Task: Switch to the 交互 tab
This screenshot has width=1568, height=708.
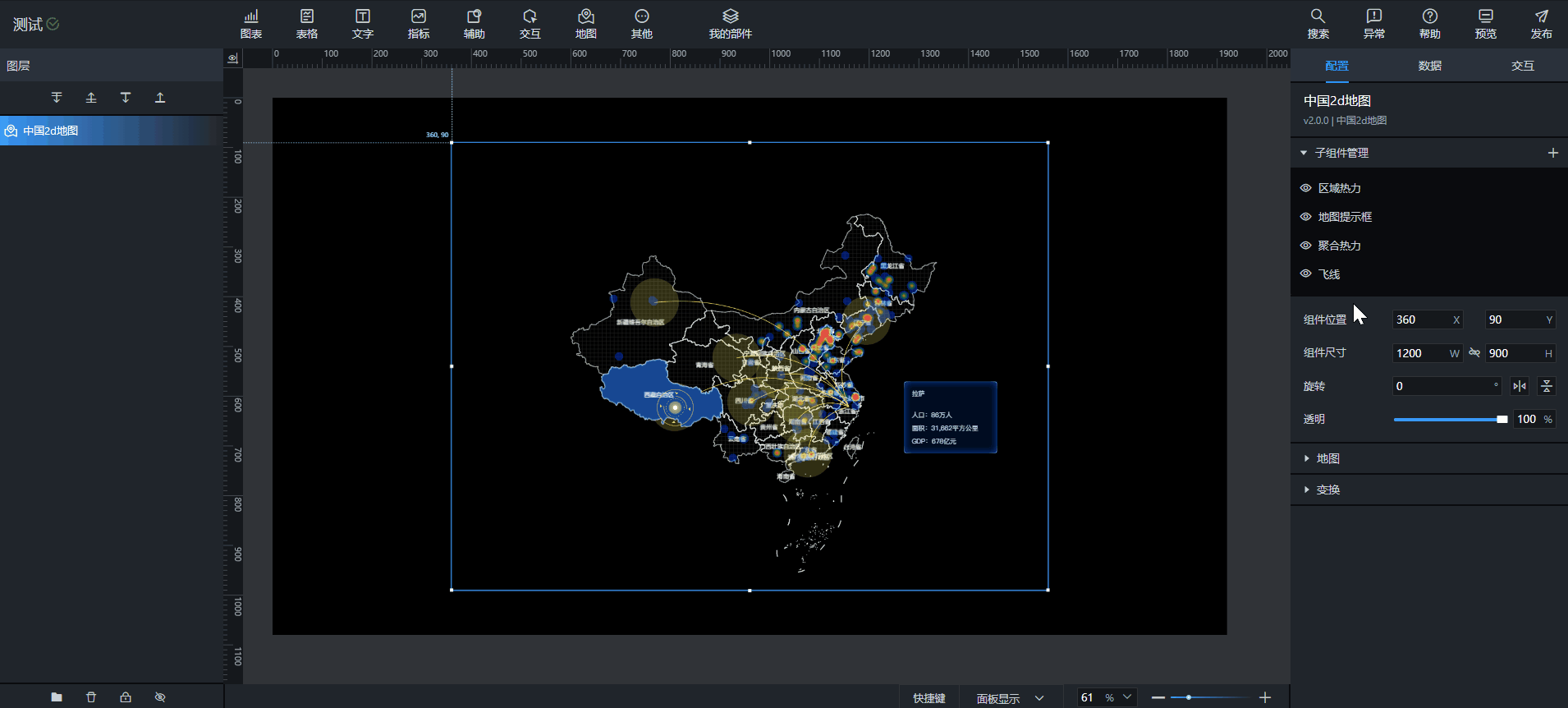Action: click(1522, 66)
